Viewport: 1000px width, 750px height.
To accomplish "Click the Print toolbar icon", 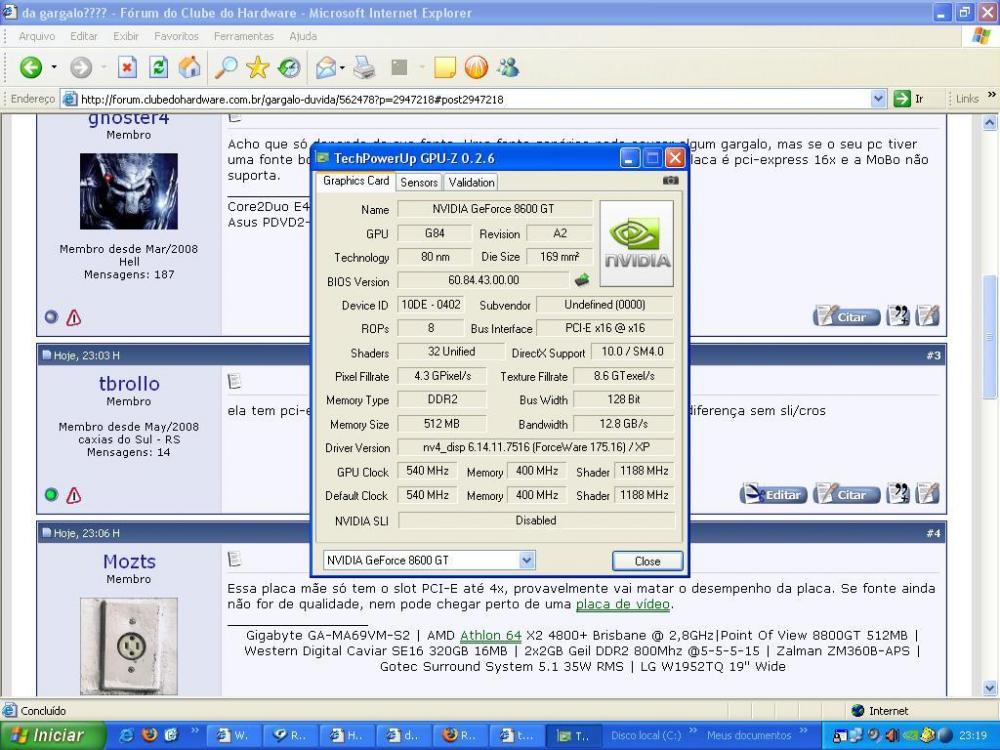I will (364, 68).
